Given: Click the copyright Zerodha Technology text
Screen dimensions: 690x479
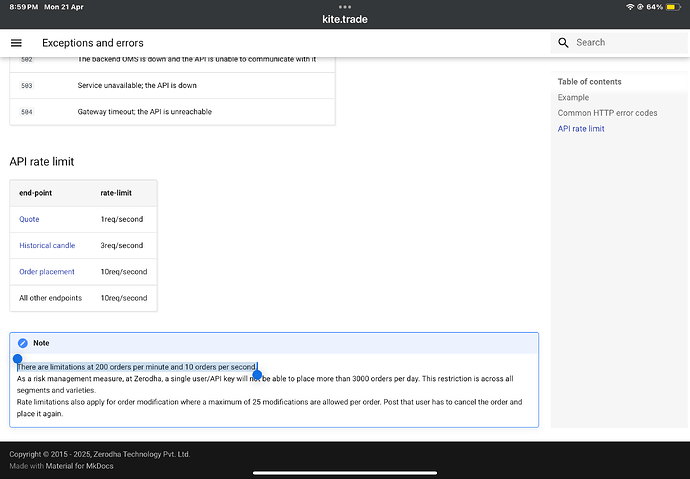Looking at the screenshot, I should point(99,454).
